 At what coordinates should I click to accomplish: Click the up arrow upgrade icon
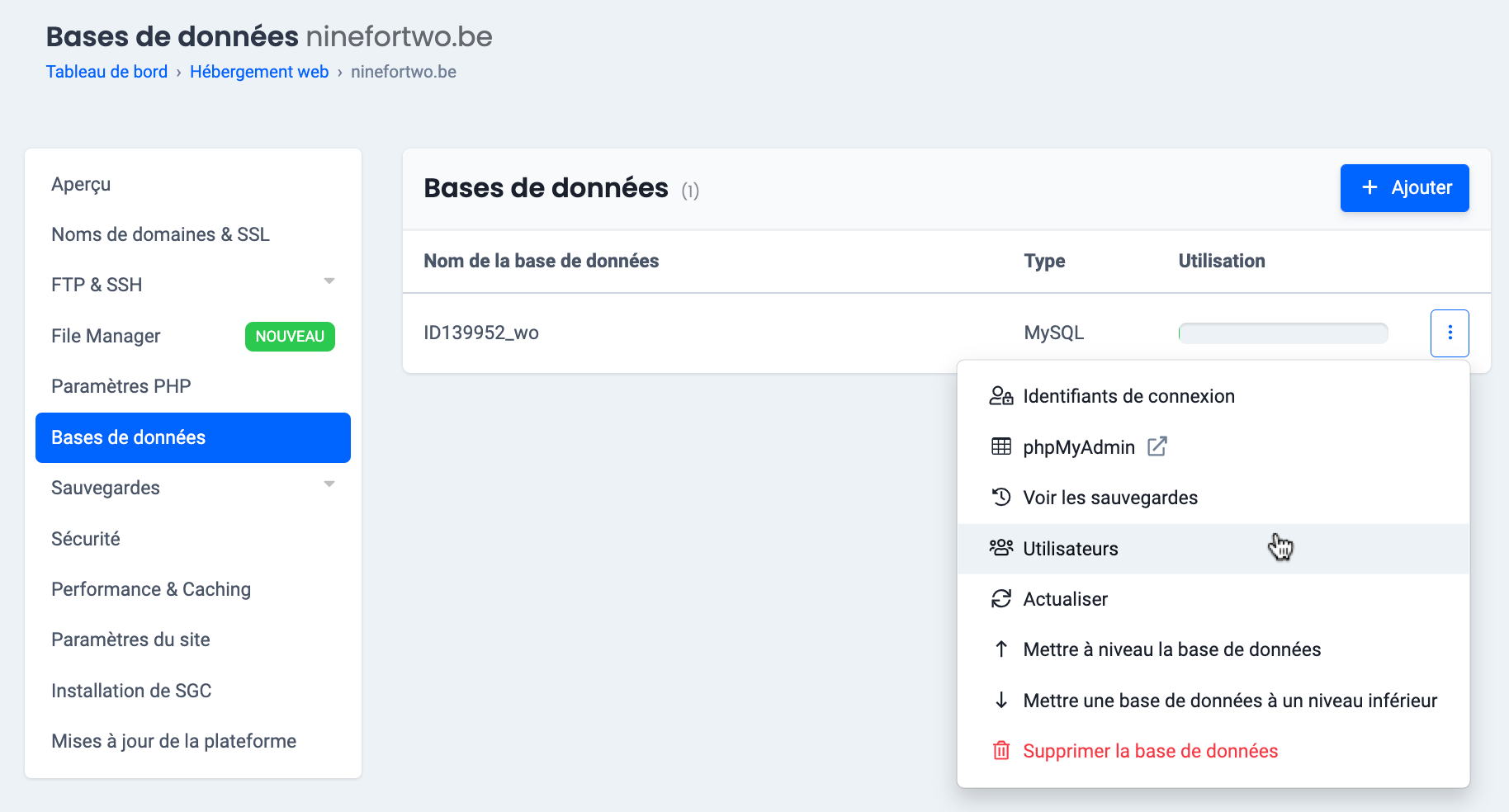click(x=1000, y=649)
